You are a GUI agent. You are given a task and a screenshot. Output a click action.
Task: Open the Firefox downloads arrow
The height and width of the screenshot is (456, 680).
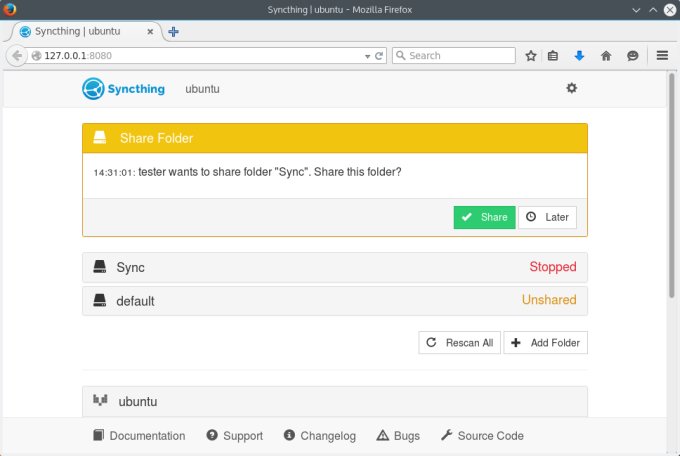click(579, 56)
